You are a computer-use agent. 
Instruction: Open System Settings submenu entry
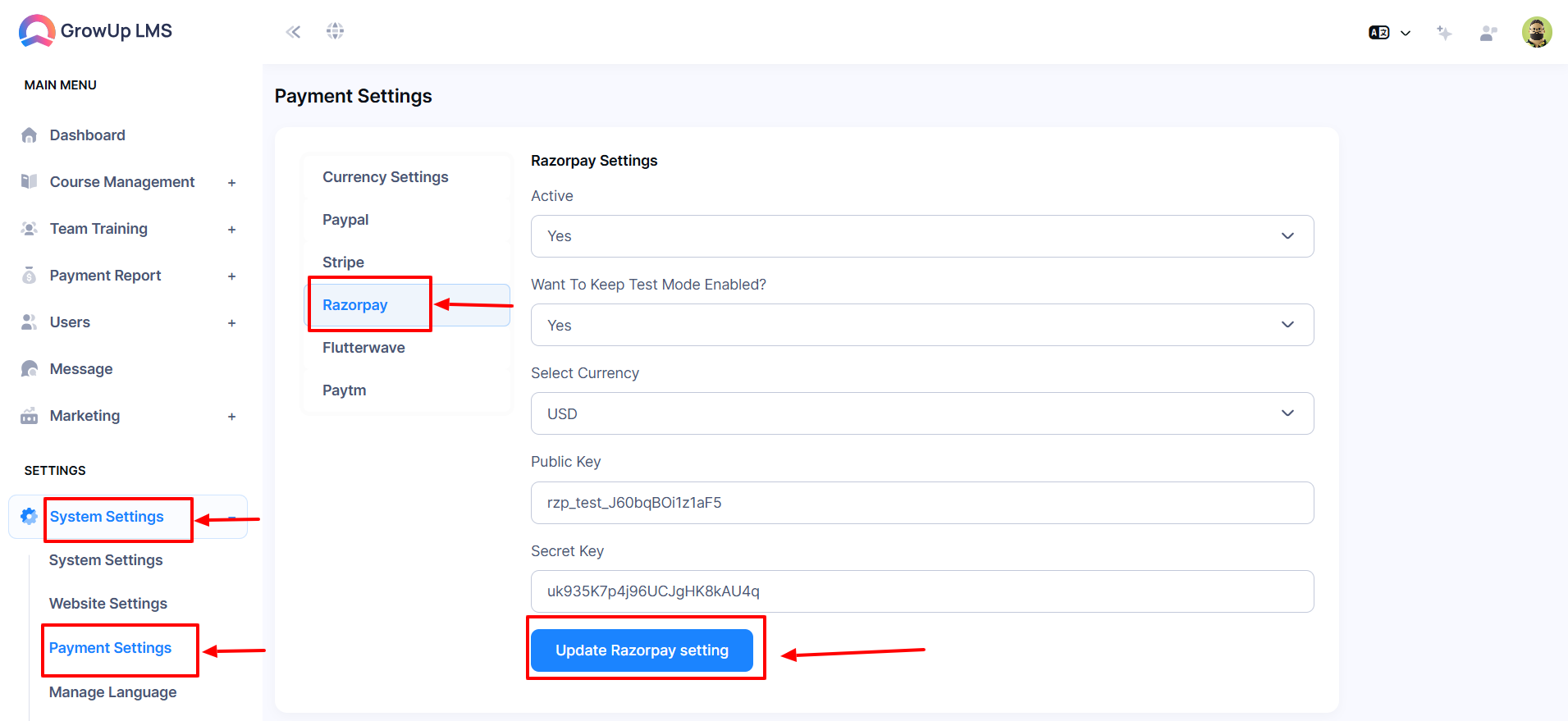click(106, 560)
